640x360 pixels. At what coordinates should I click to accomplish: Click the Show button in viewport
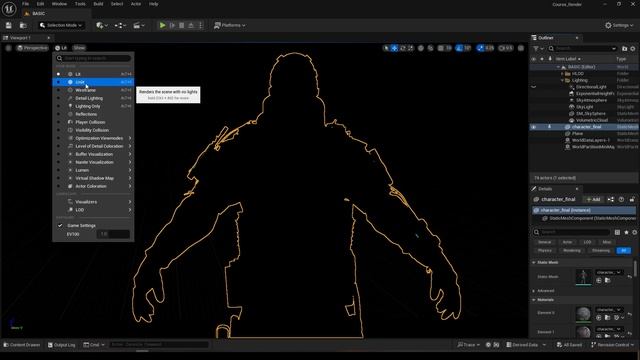tap(79, 48)
